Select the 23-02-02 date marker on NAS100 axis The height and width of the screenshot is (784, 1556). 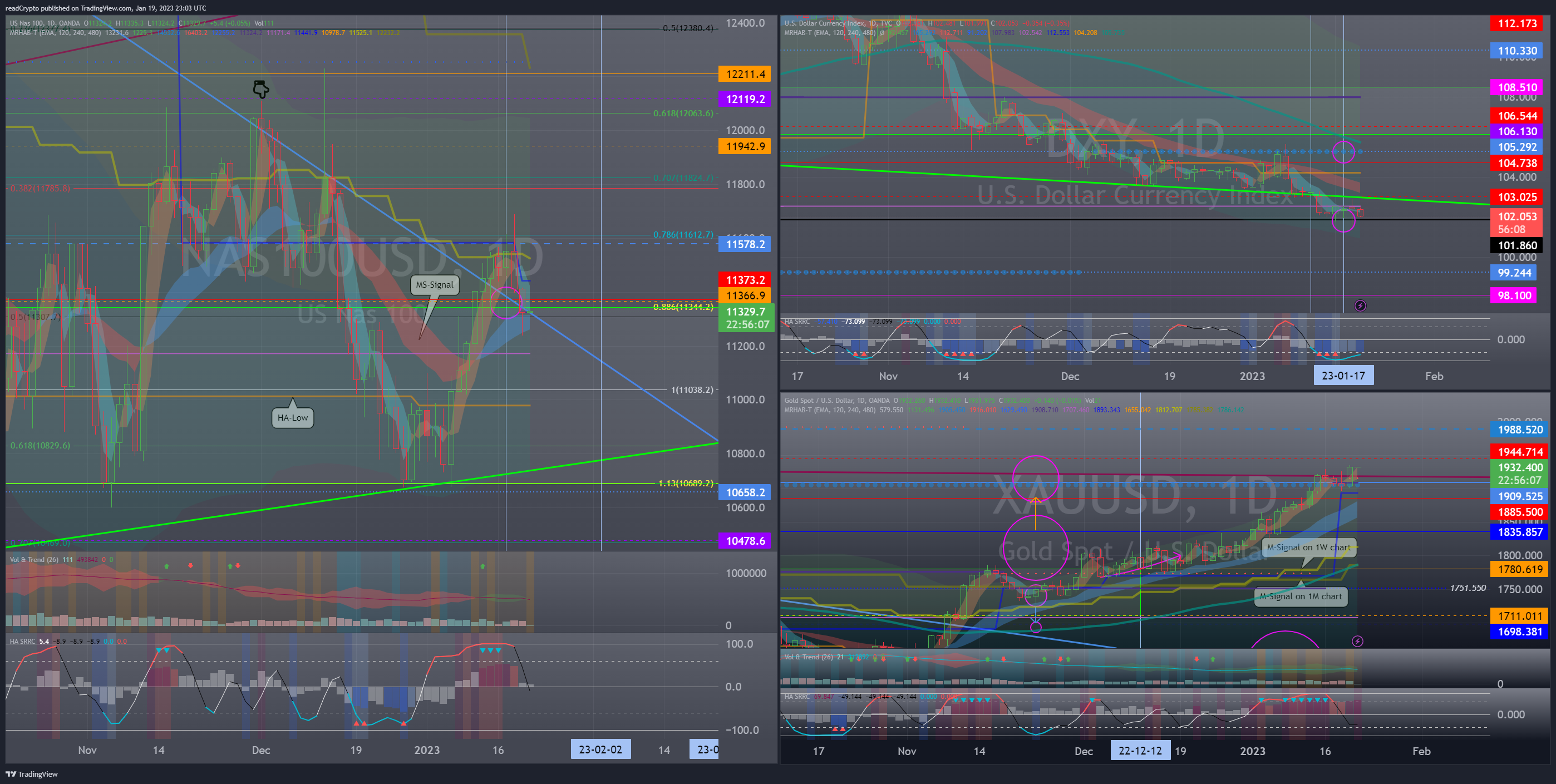[600, 750]
